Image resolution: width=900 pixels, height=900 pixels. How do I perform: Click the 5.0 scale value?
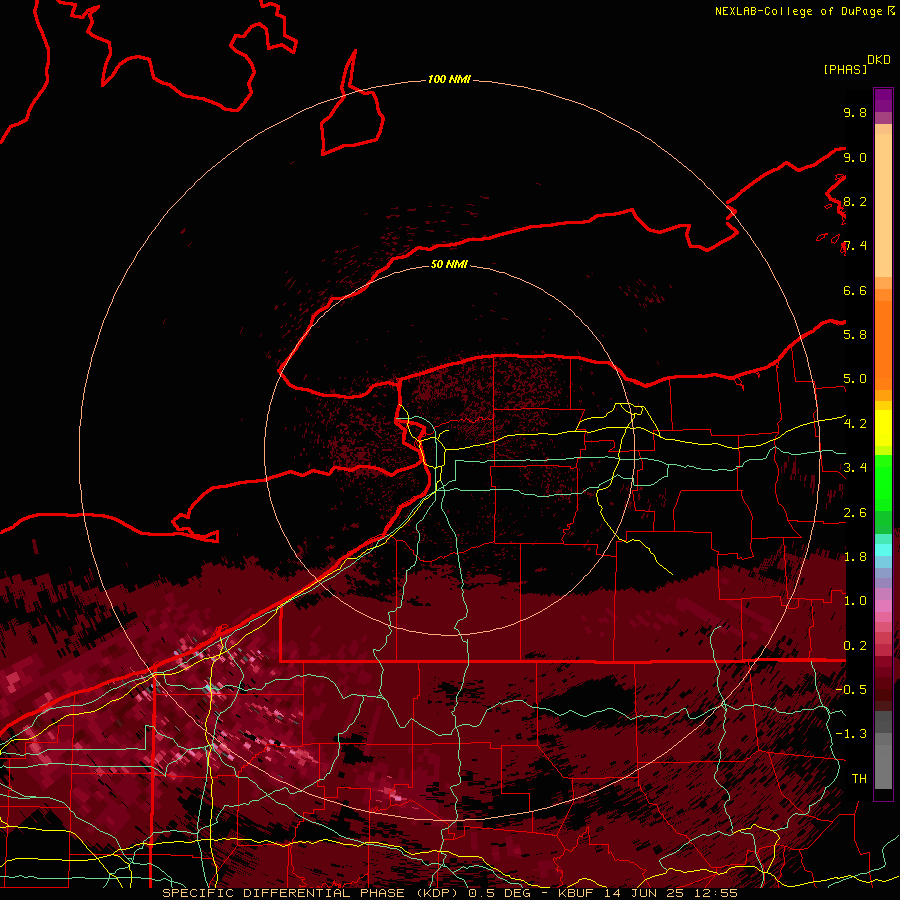tap(855, 379)
